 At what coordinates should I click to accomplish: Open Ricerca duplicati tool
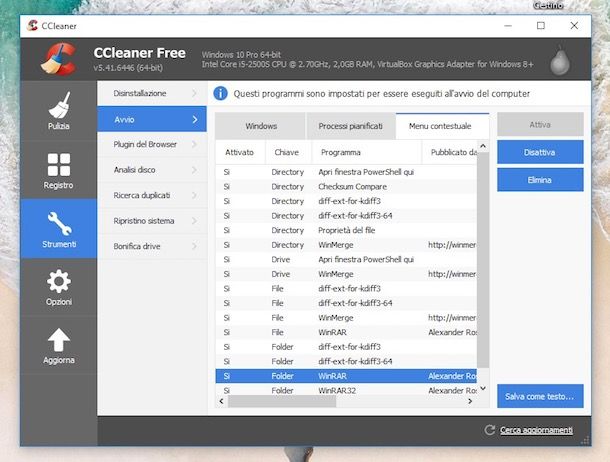click(152, 195)
